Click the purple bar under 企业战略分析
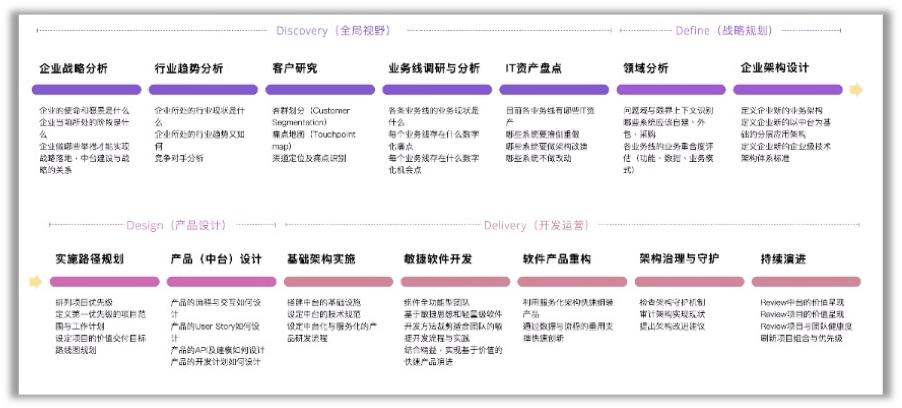The height and width of the screenshot is (408, 902). [x=86, y=90]
